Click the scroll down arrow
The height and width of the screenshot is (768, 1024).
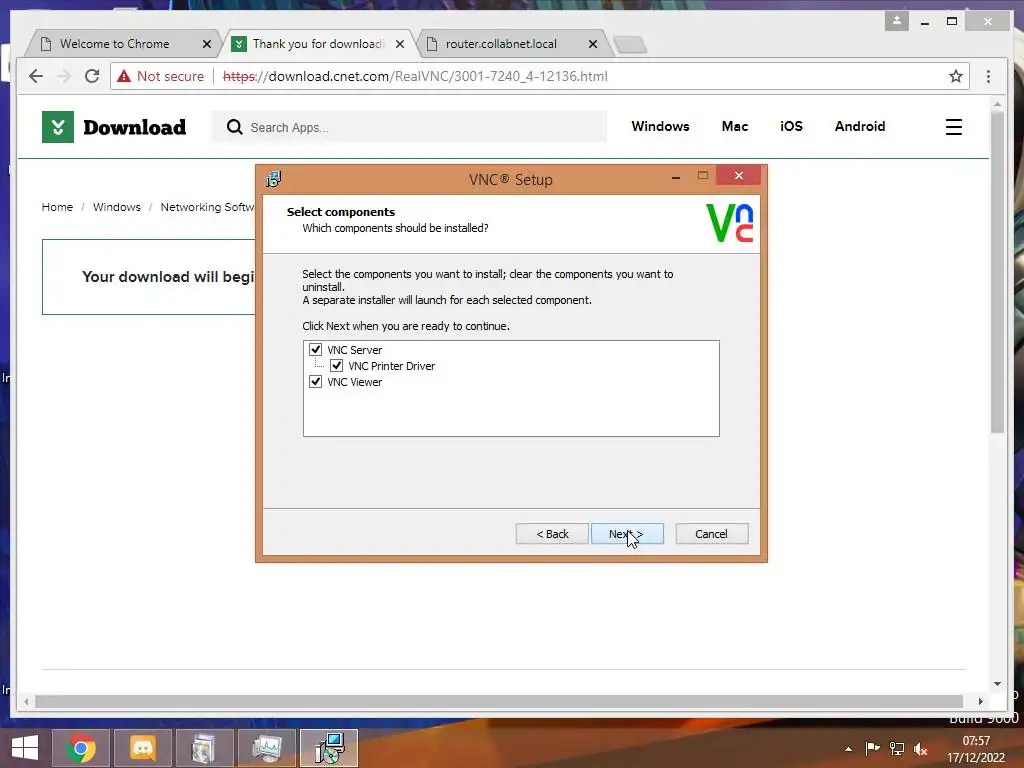(997, 684)
